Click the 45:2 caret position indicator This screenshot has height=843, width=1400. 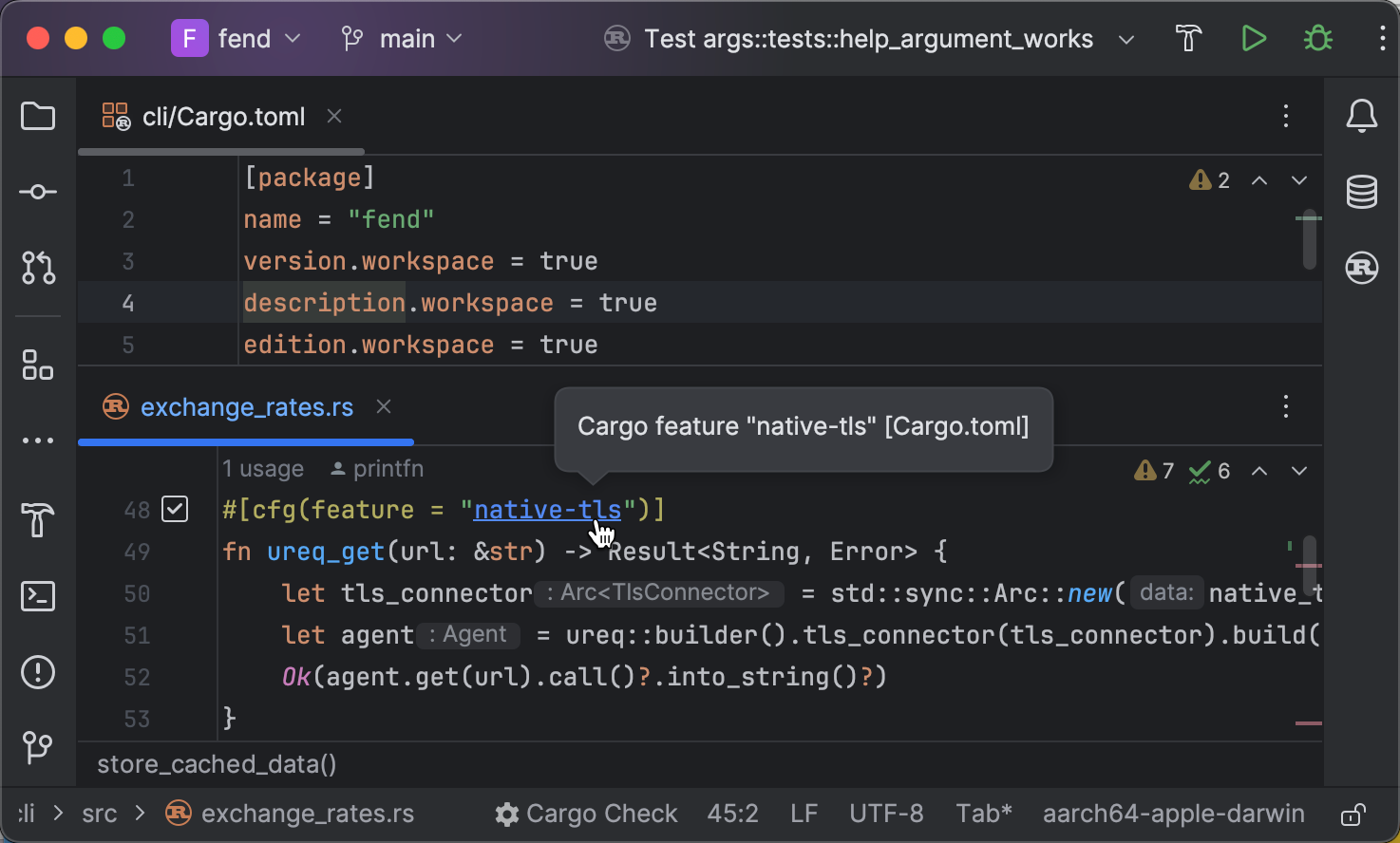[x=732, y=813]
